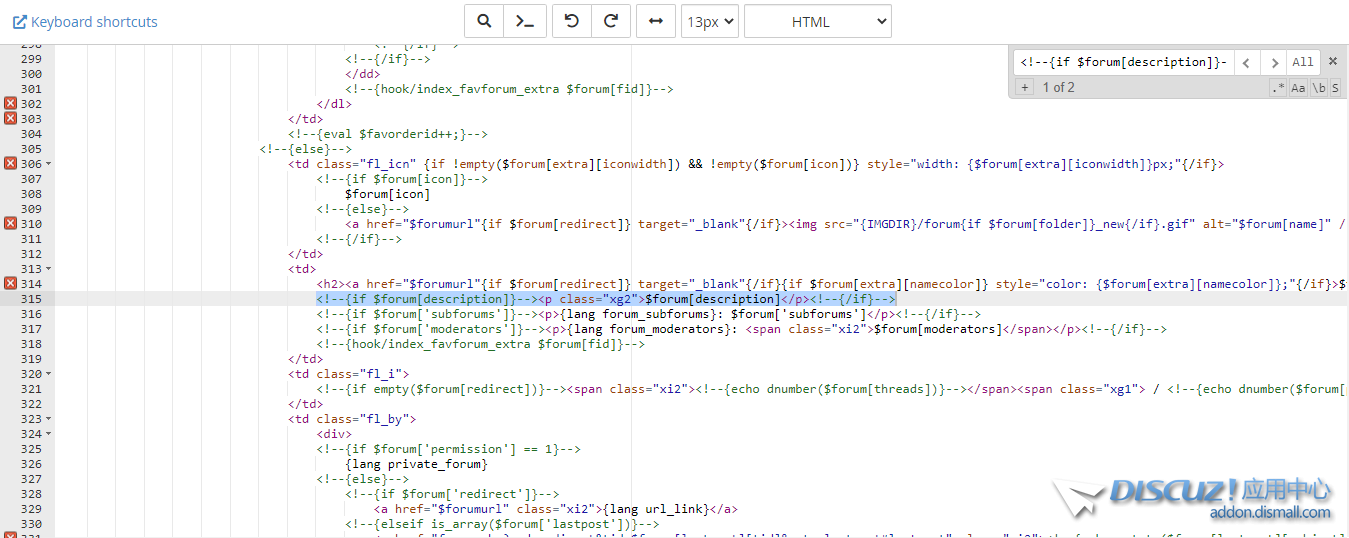
Task: Collapse code fold at line 313
Action: pyautogui.click(x=49, y=269)
